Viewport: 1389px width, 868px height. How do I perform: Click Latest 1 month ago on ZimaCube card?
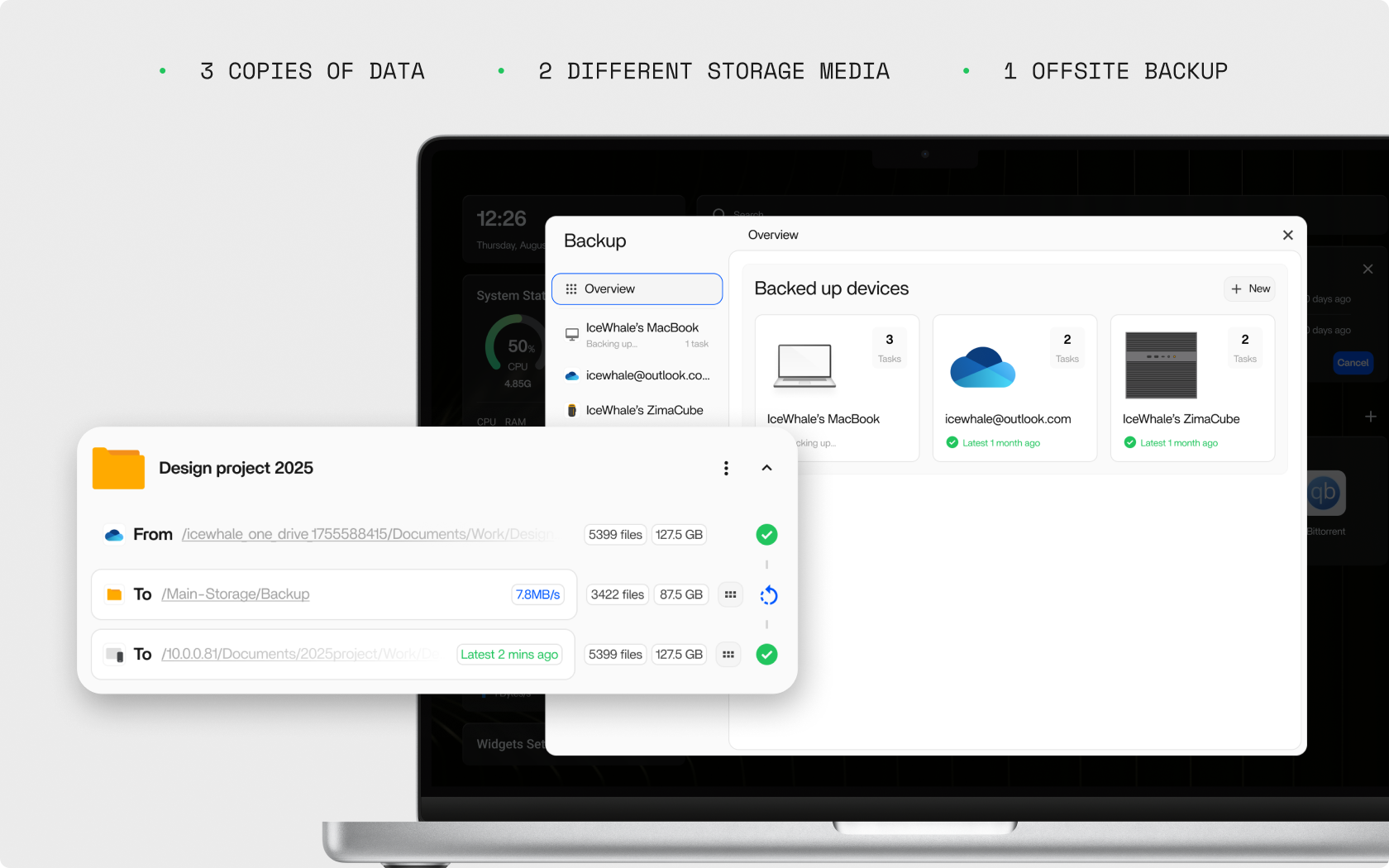[x=1171, y=443]
